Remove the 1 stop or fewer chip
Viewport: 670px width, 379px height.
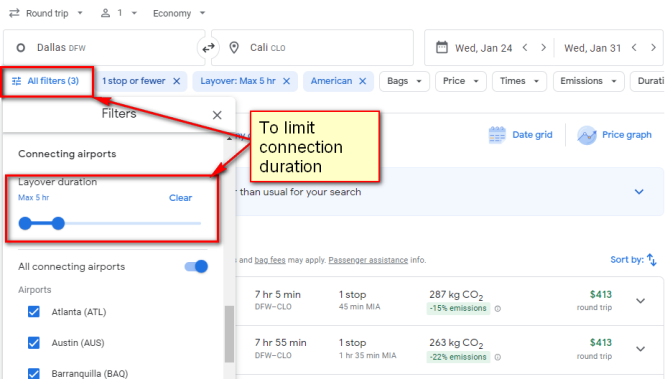pyautogui.click(x=176, y=81)
